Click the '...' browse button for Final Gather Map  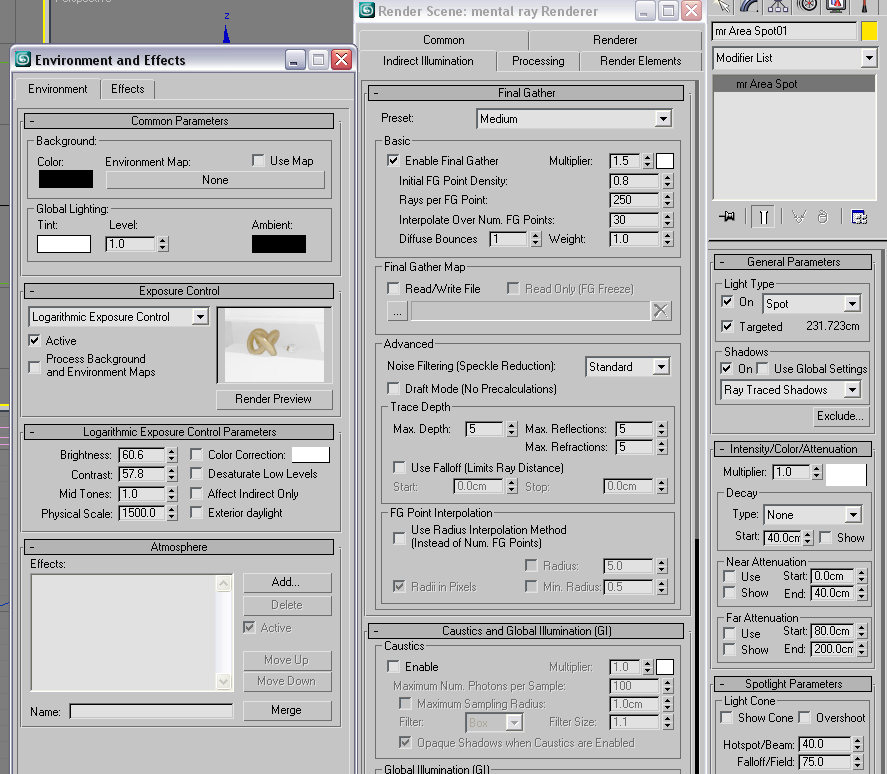pos(398,311)
